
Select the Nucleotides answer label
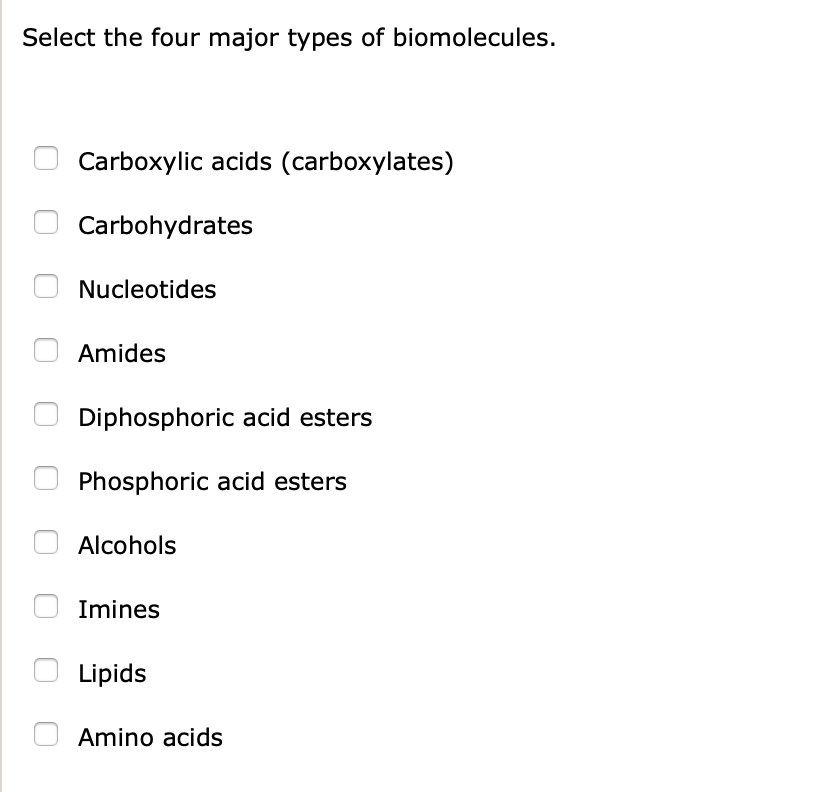(147, 290)
